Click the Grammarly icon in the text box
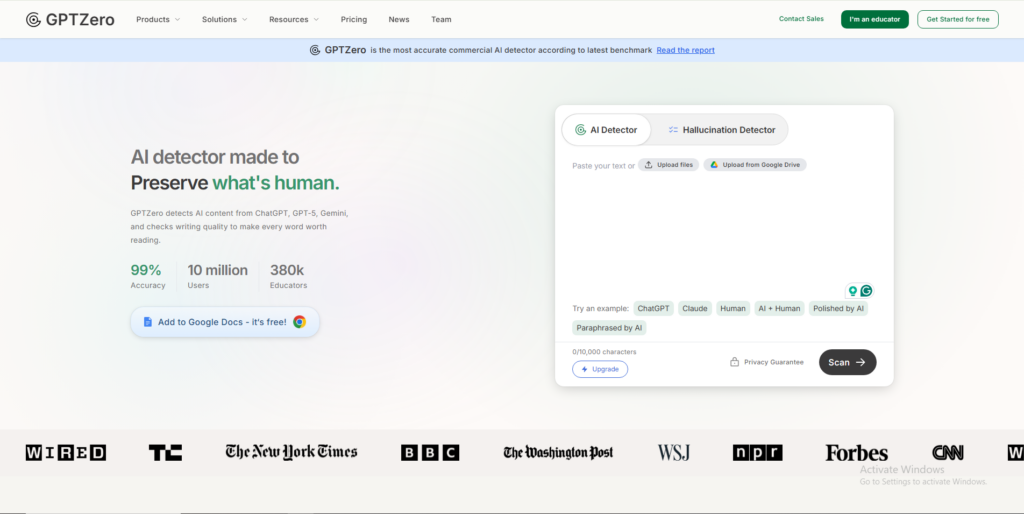This screenshot has height=514, width=1024. (867, 291)
